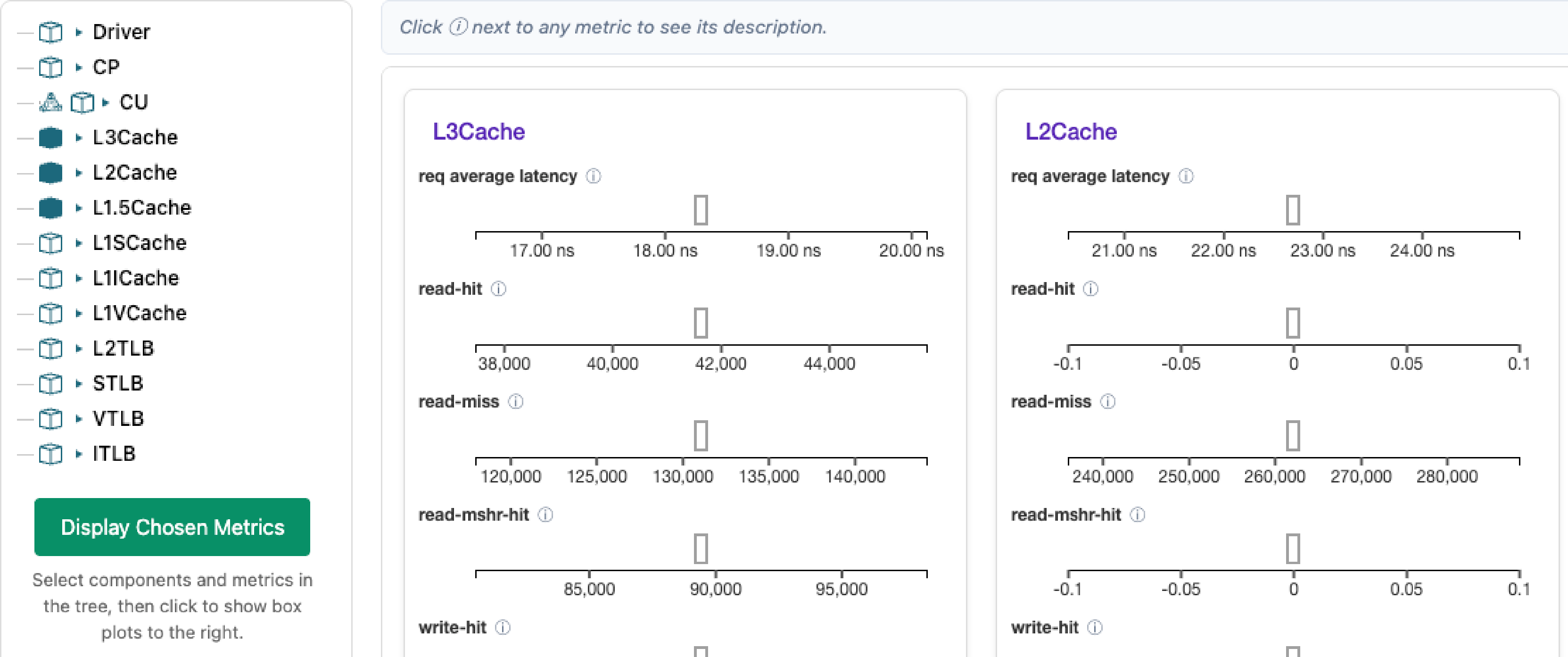Expand the CP tree node
Screen dimensions: 1568x657
click(79, 67)
